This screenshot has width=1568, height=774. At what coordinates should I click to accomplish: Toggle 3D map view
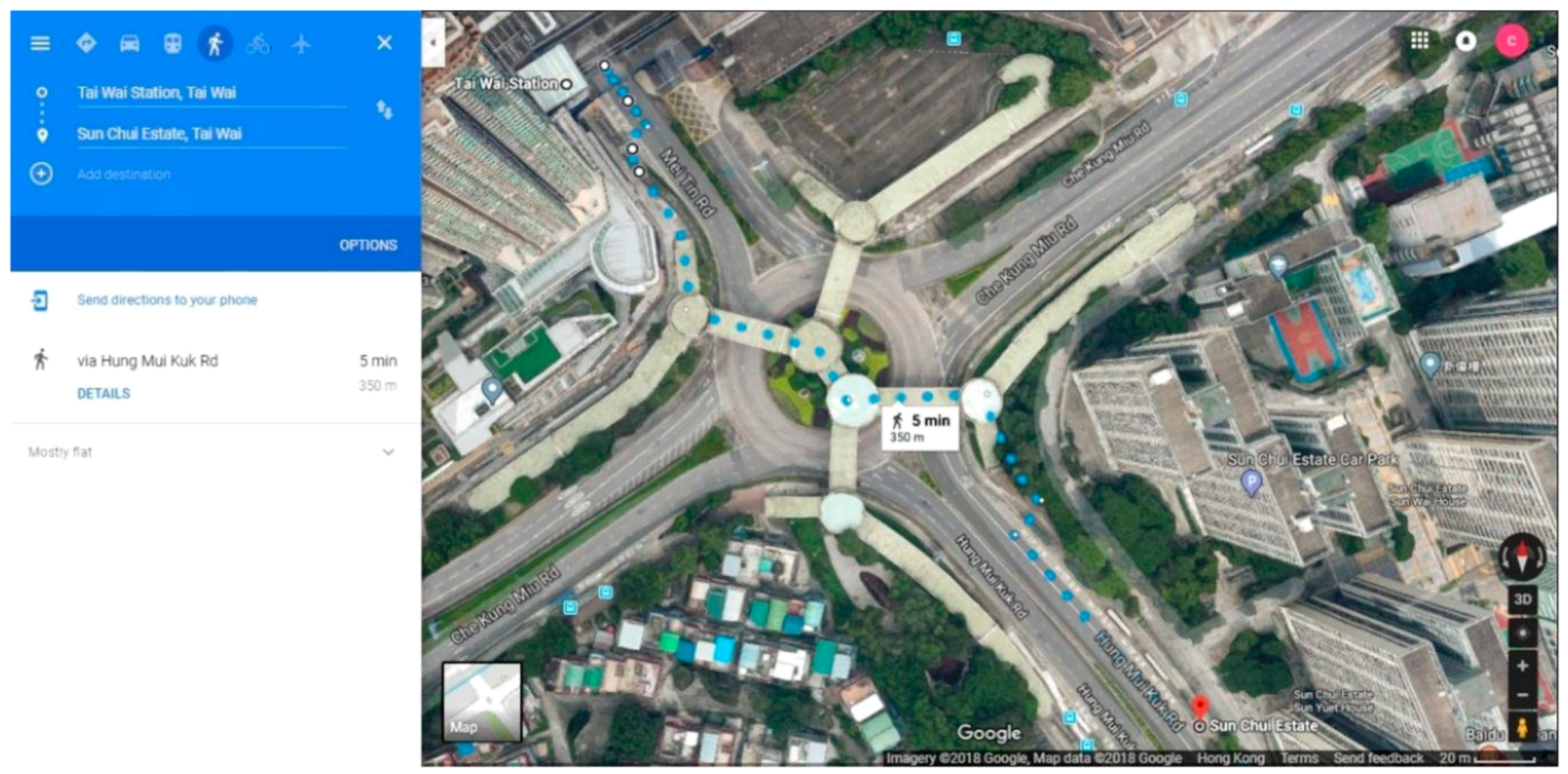click(1522, 599)
